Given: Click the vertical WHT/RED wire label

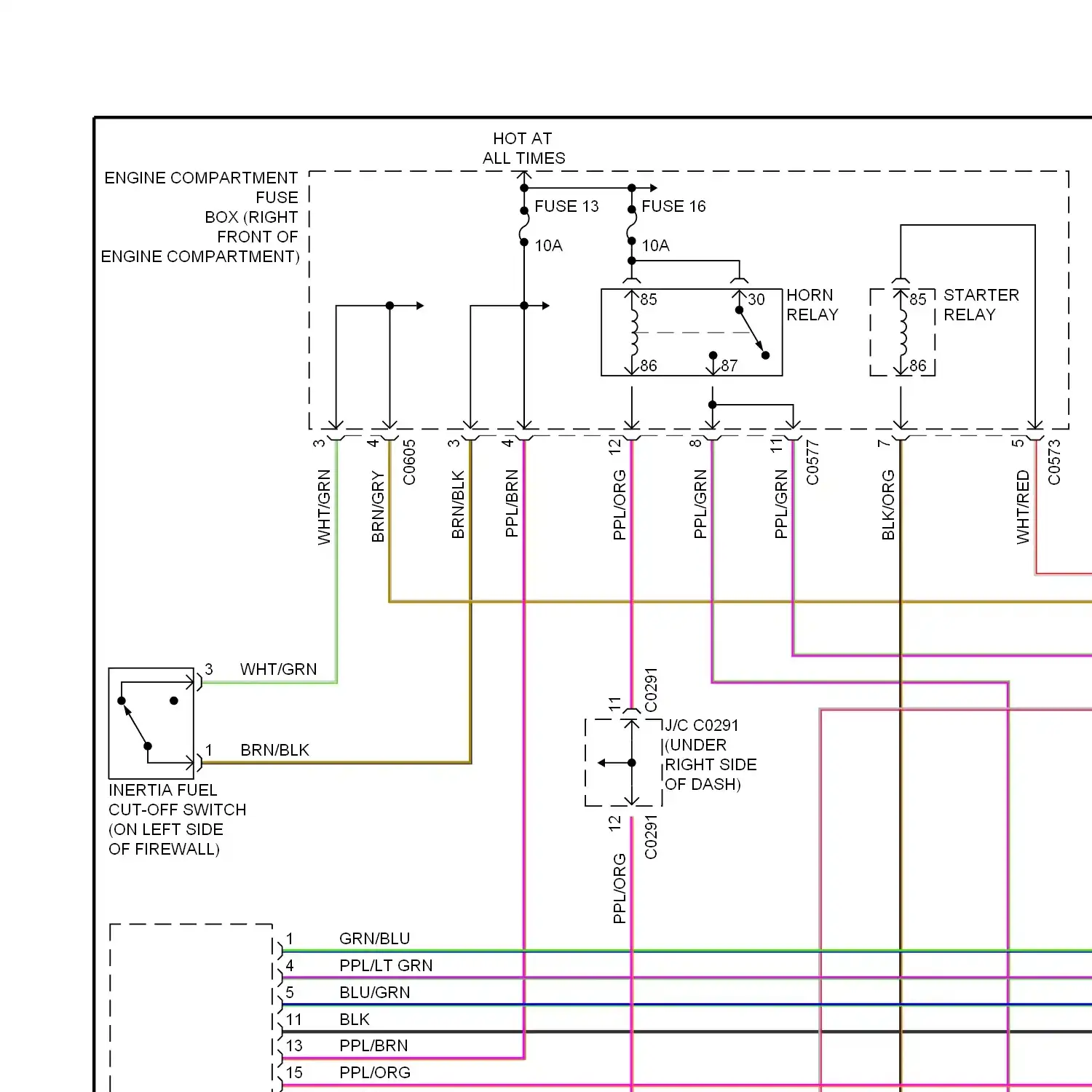Looking at the screenshot, I should 1023,507.
